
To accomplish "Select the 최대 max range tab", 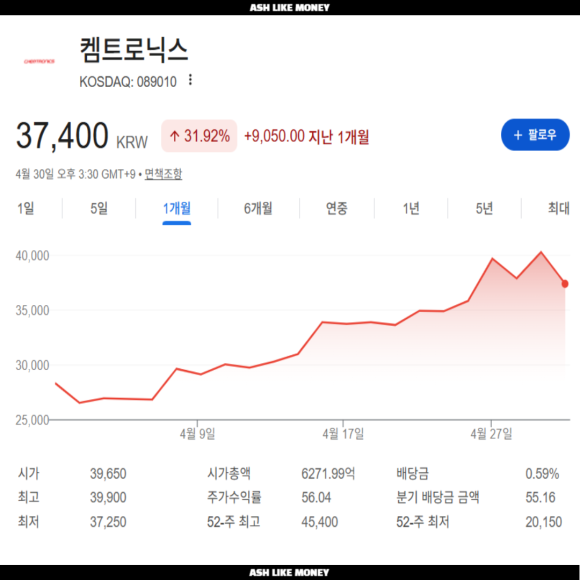I will (559, 208).
